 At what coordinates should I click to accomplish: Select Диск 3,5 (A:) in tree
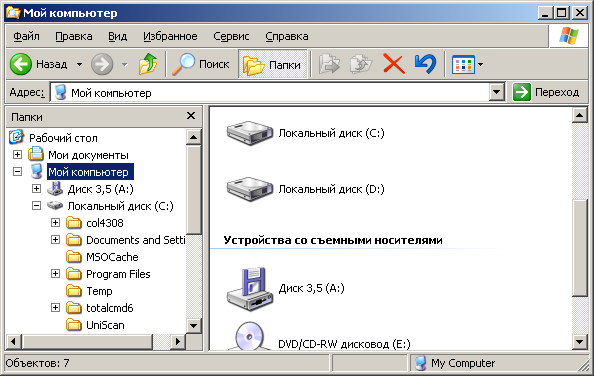(x=100, y=189)
